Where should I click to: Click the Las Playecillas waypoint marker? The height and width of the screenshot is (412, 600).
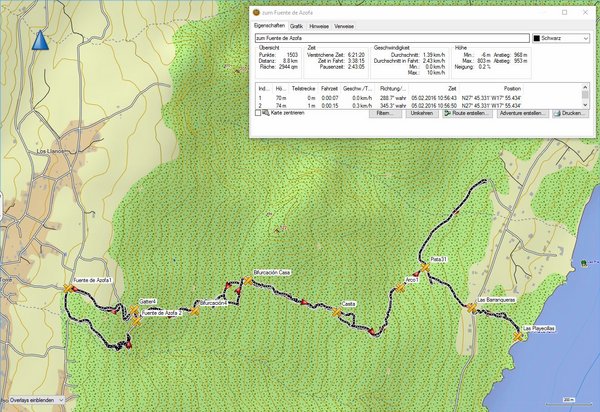(518, 337)
